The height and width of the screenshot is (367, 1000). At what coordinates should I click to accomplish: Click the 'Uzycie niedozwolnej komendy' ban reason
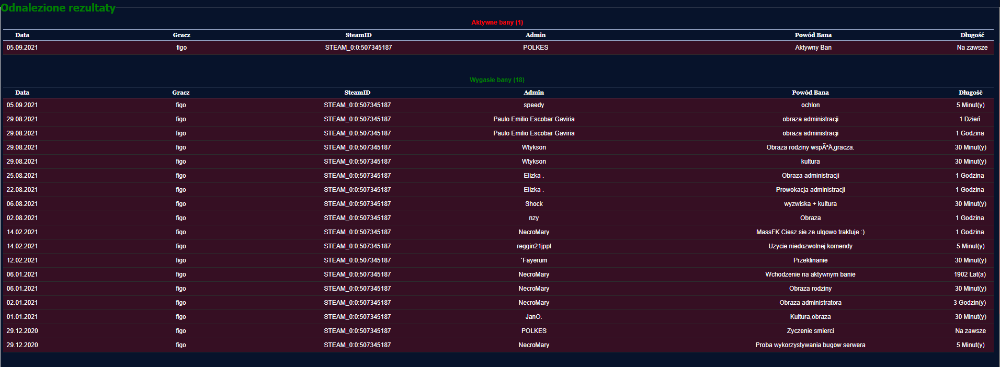pos(810,246)
